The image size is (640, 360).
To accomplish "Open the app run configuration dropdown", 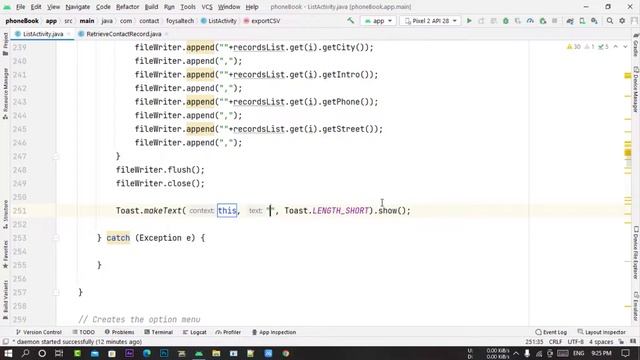I will point(378,20).
